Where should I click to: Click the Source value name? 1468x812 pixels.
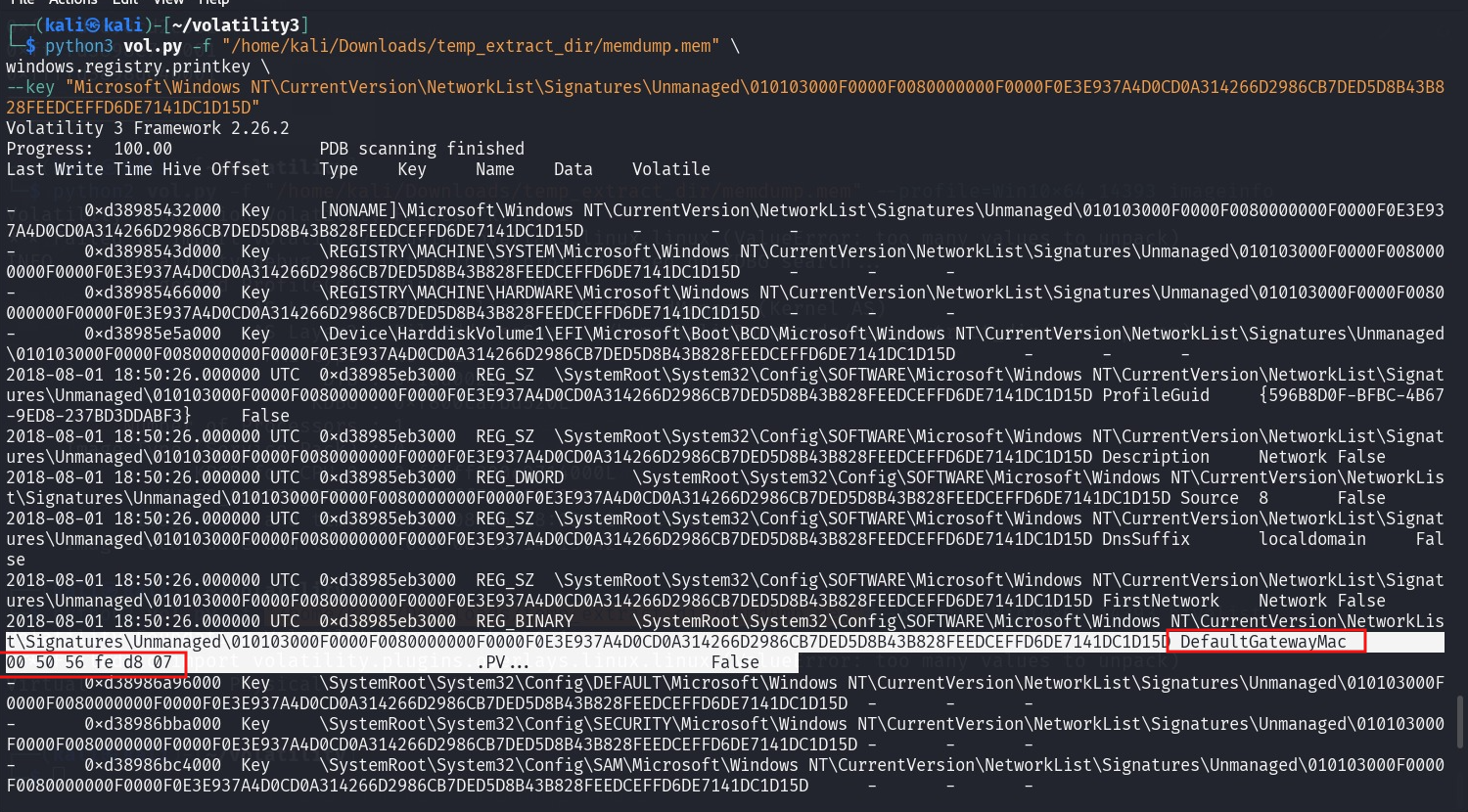tap(1210, 498)
